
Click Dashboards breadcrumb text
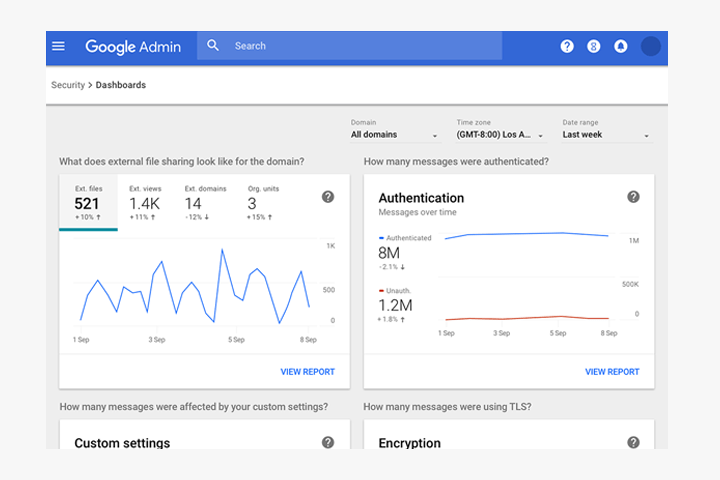(x=121, y=85)
